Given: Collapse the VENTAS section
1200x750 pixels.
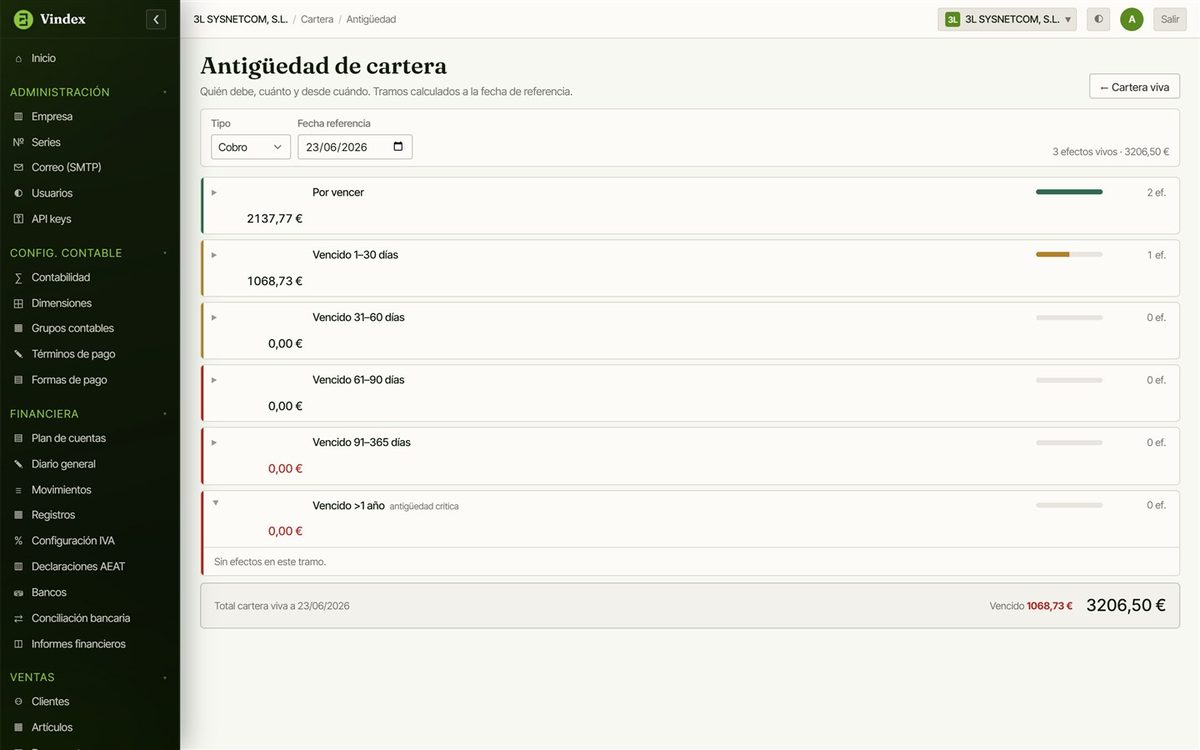Looking at the screenshot, I should coord(165,678).
